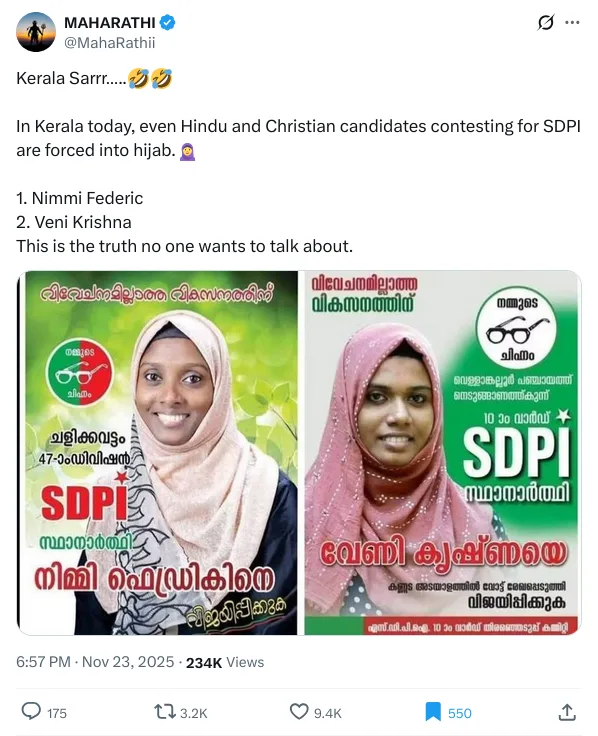The image size is (598, 736).
Task: Click the blue verified badge
Action: click(x=168, y=22)
